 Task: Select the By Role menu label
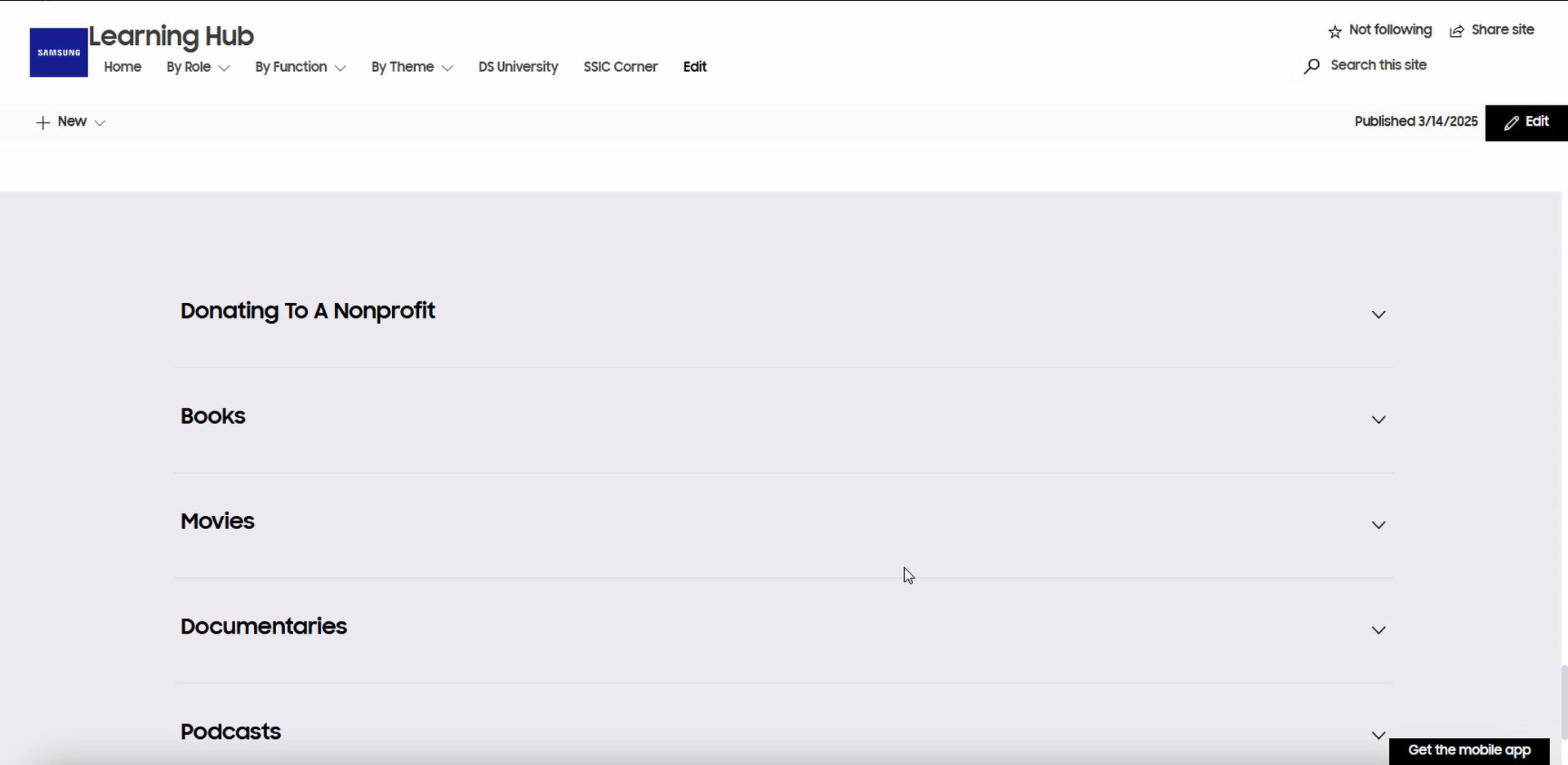189,67
